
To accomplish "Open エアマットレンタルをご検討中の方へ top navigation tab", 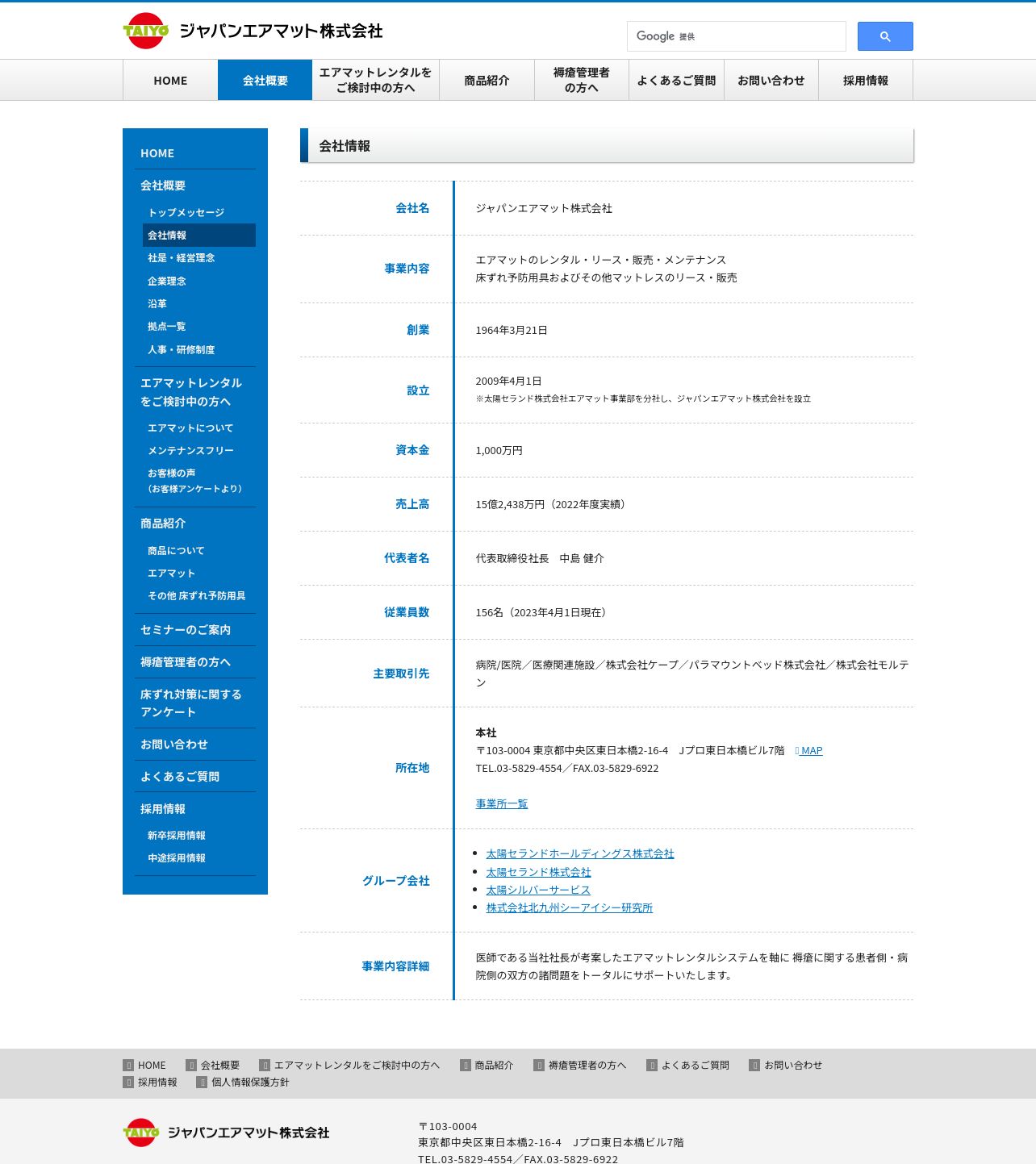I will coord(375,81).
